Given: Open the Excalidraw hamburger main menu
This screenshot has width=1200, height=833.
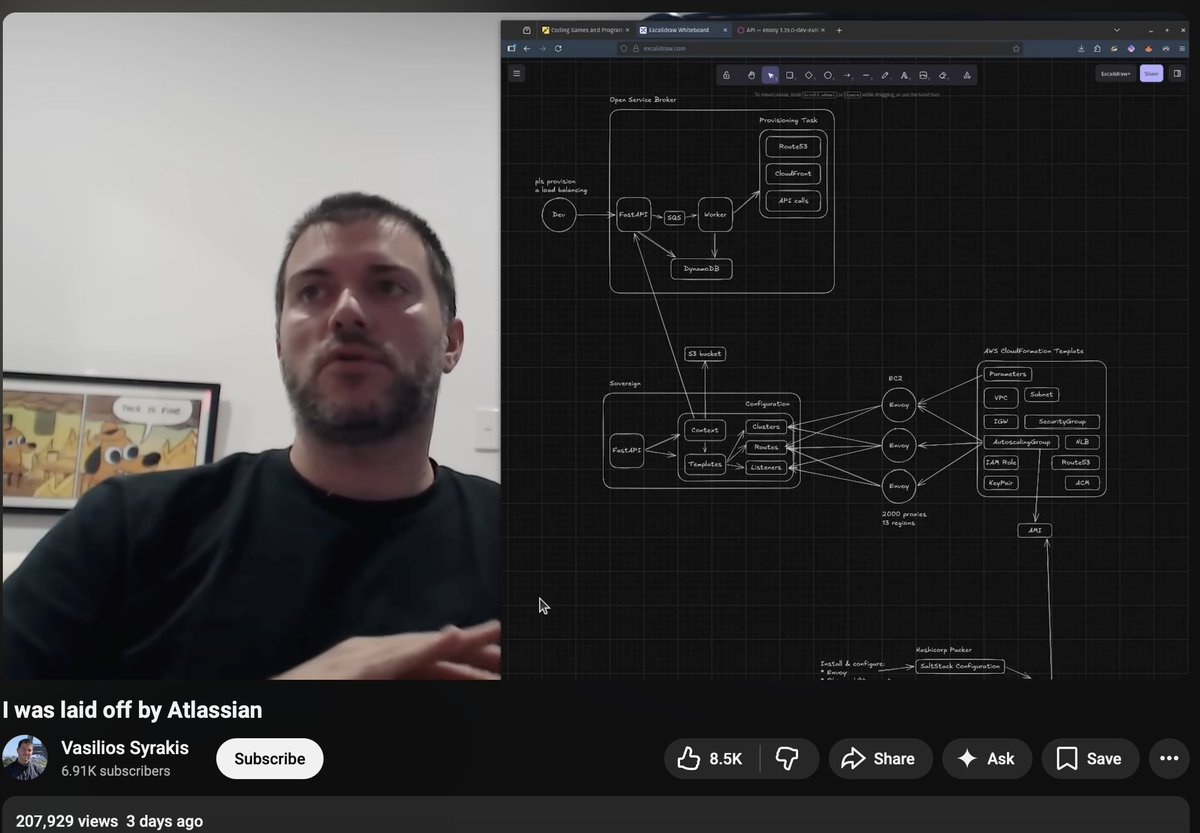Looking at the screenshot, I should pyautogui.click(x=516, y=73).
